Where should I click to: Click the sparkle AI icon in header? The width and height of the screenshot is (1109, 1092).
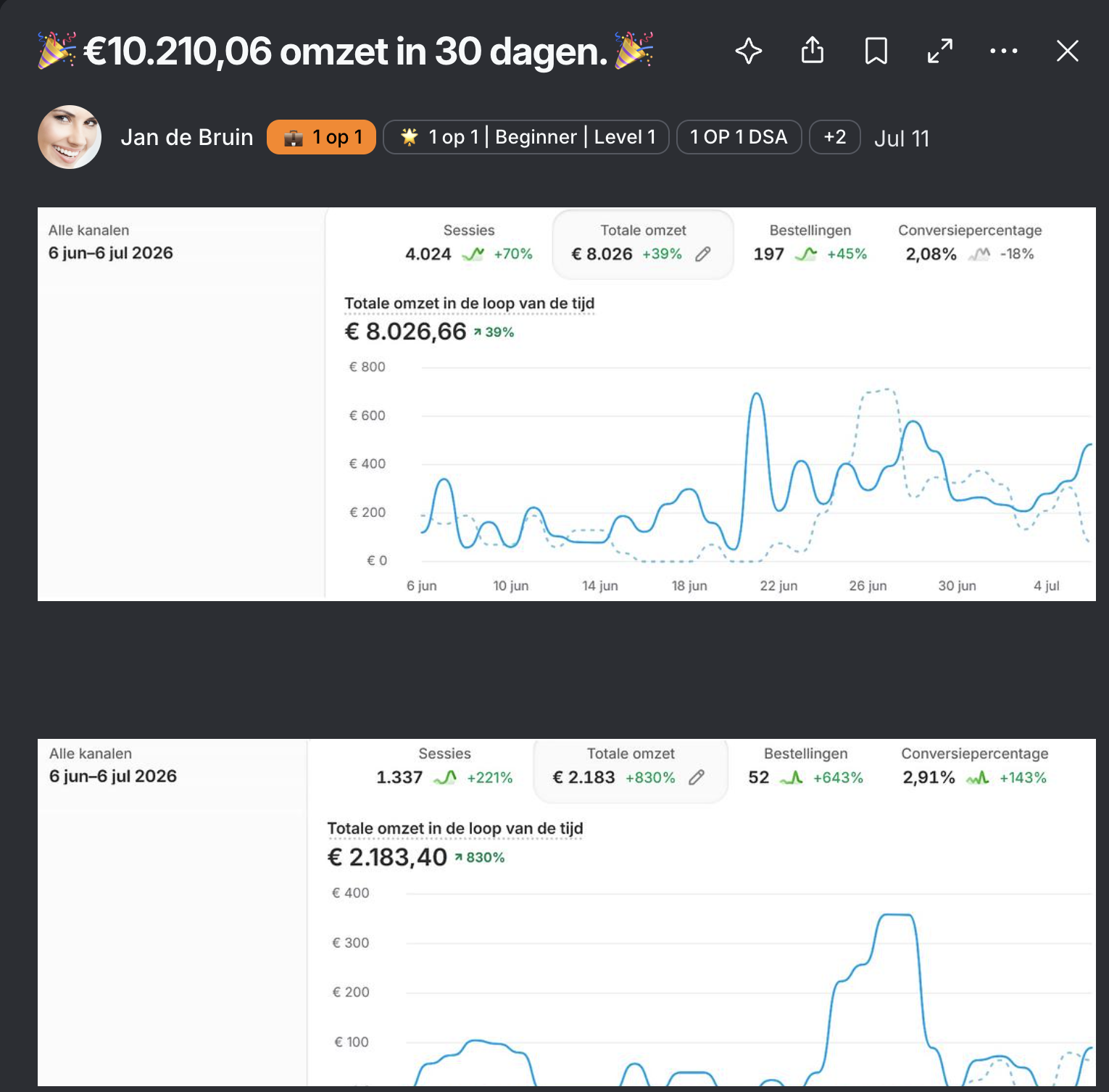pos(749,51)
